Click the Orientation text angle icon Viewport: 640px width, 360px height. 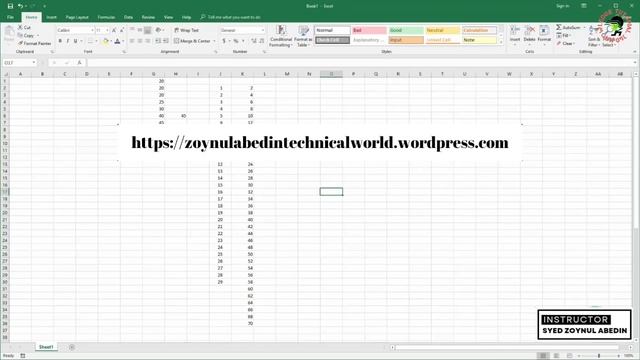pyautogui.click(x=158, y=30)
